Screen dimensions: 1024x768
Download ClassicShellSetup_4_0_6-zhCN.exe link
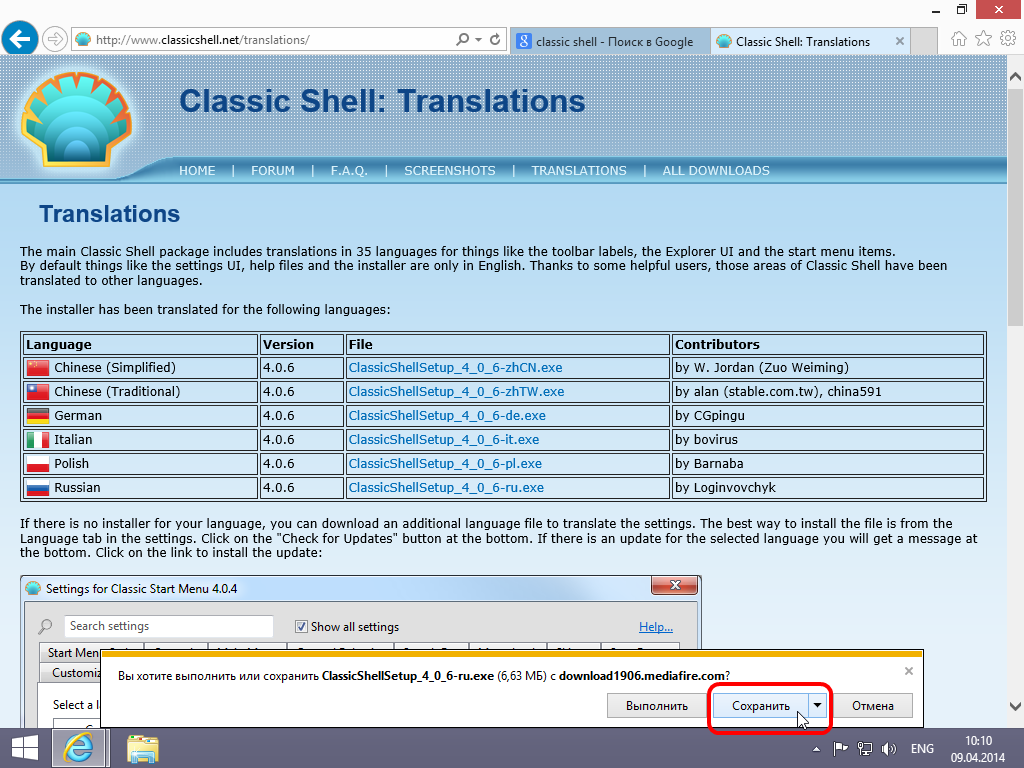tap(455, 368)
